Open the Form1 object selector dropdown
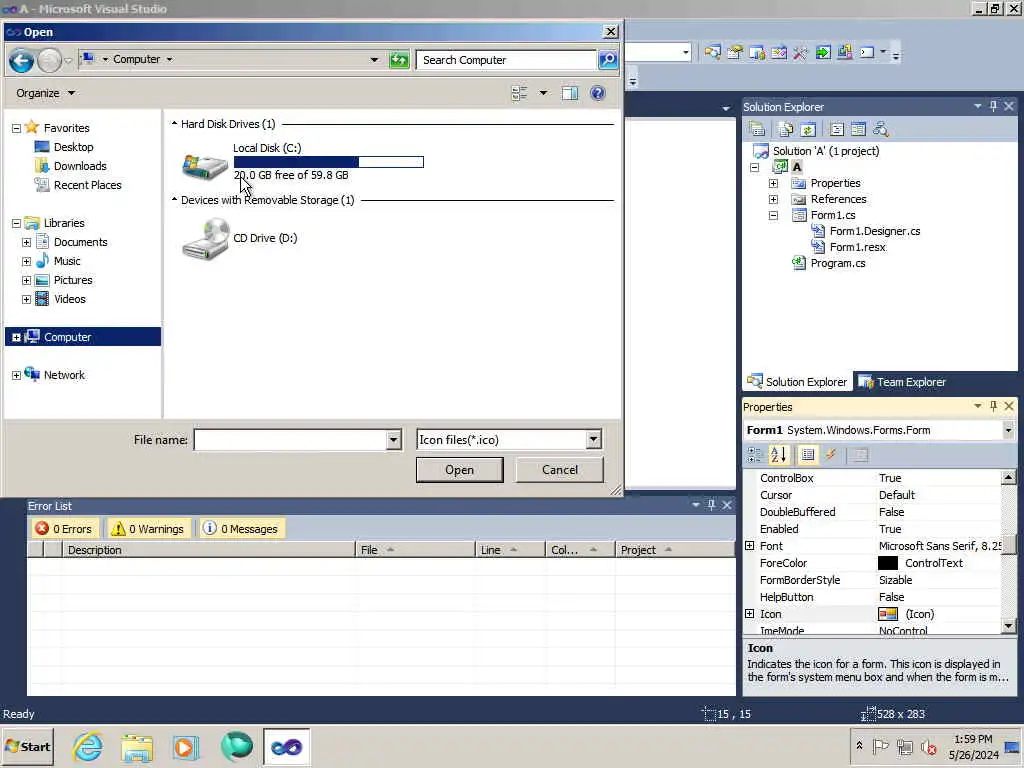The image size is (1024, 768). (x=1008, y=430)
